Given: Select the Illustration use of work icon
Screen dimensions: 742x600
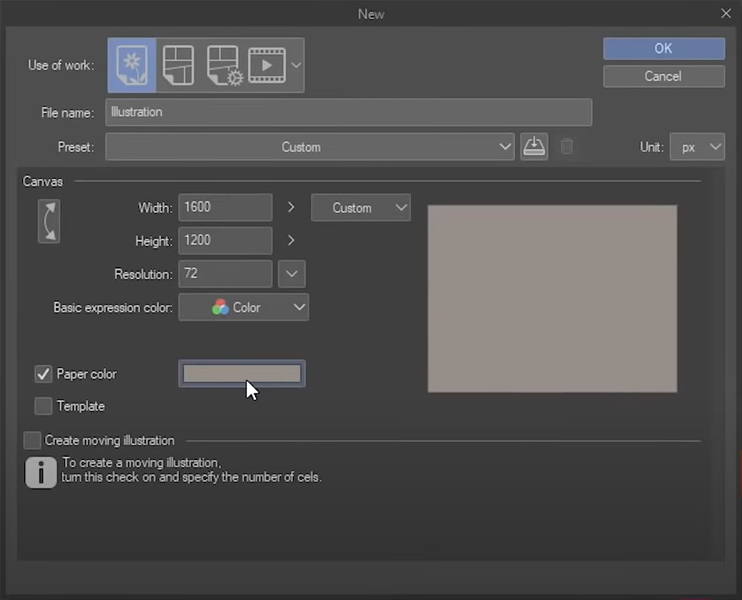Looking at the screenshot, I should (132, 66).
